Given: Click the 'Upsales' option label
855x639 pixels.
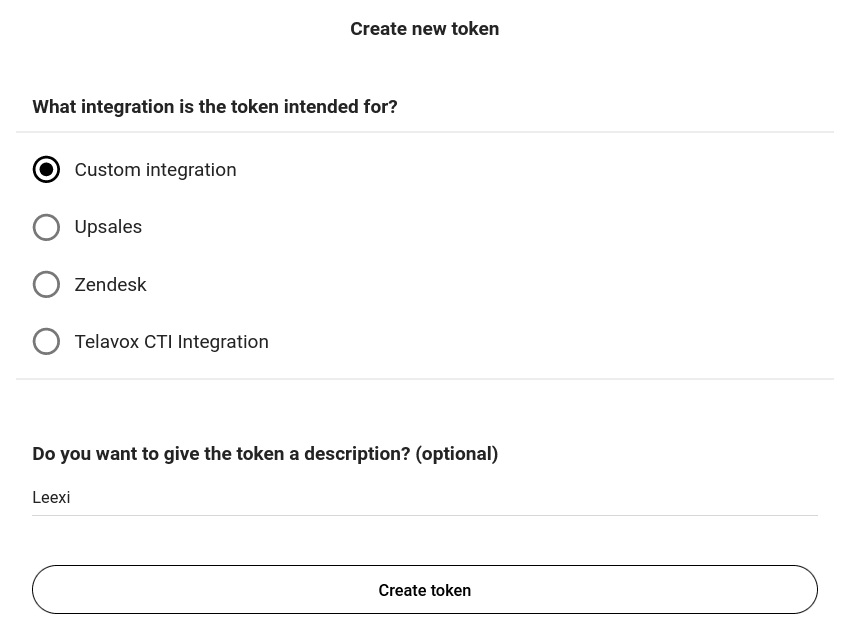Looking at the screenshot, I should pos(108,227).
